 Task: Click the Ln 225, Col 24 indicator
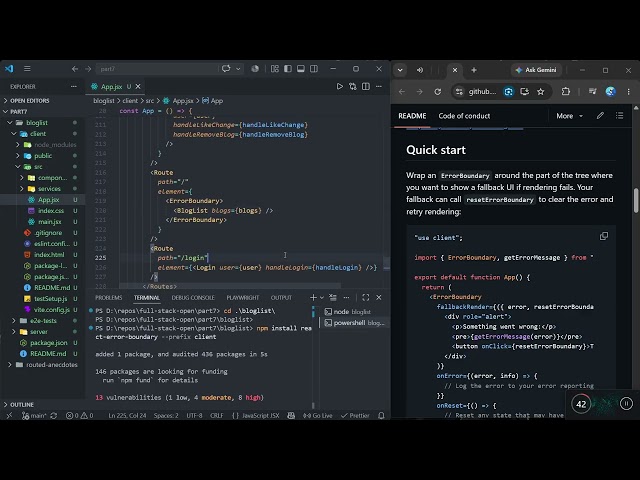pyautogui.click(x=127, y=416)
